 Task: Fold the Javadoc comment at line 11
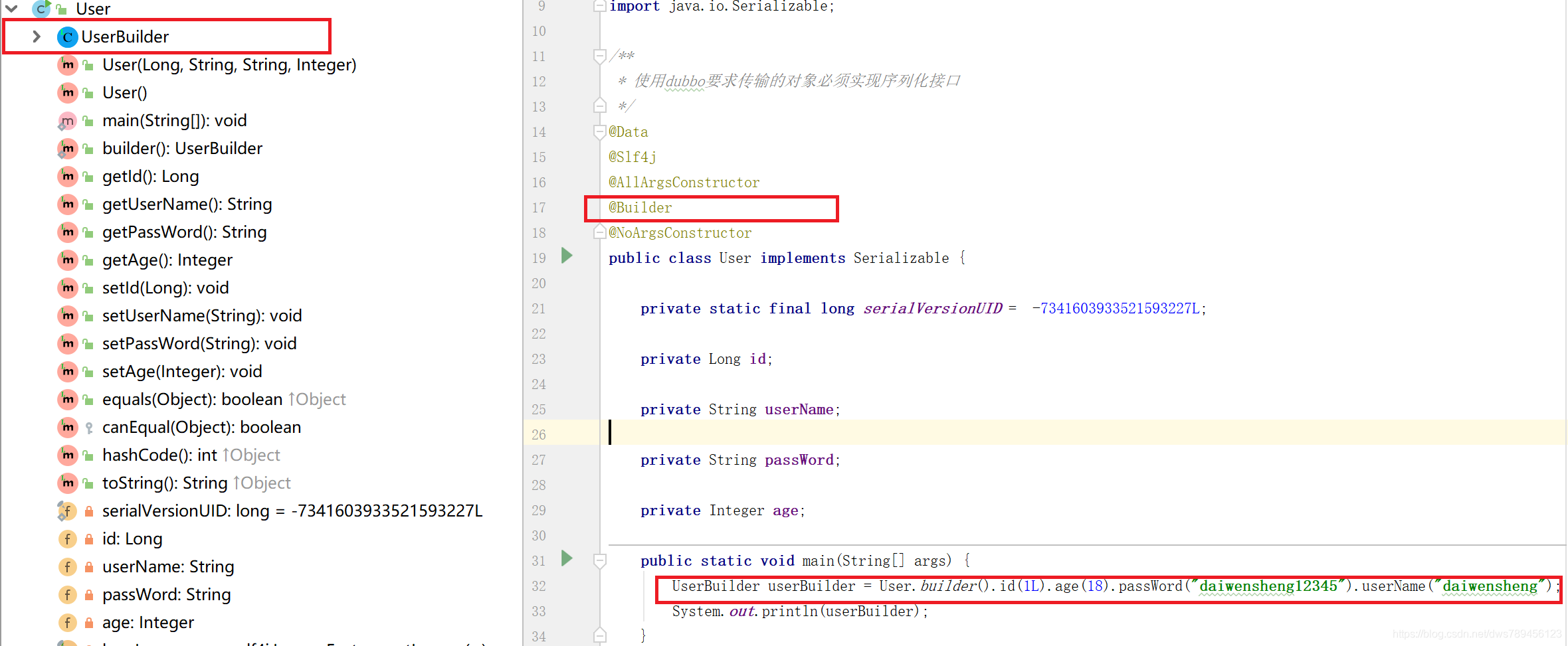[599, 56]
